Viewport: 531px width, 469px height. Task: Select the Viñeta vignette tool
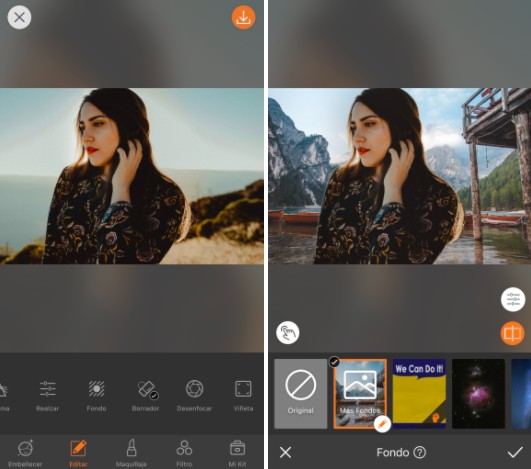tap(243, 396)
